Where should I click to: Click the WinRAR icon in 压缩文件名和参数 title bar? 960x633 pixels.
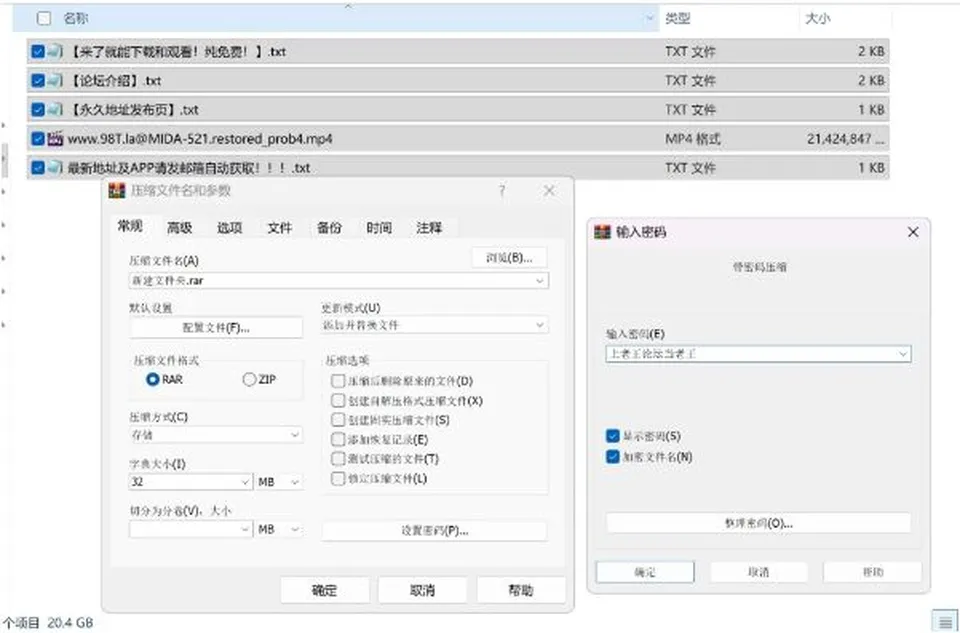117,191
